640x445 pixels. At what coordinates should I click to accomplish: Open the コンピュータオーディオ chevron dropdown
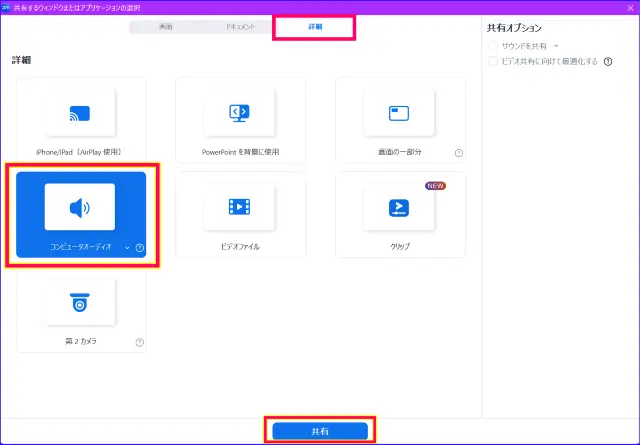click(x=126, y=248)
